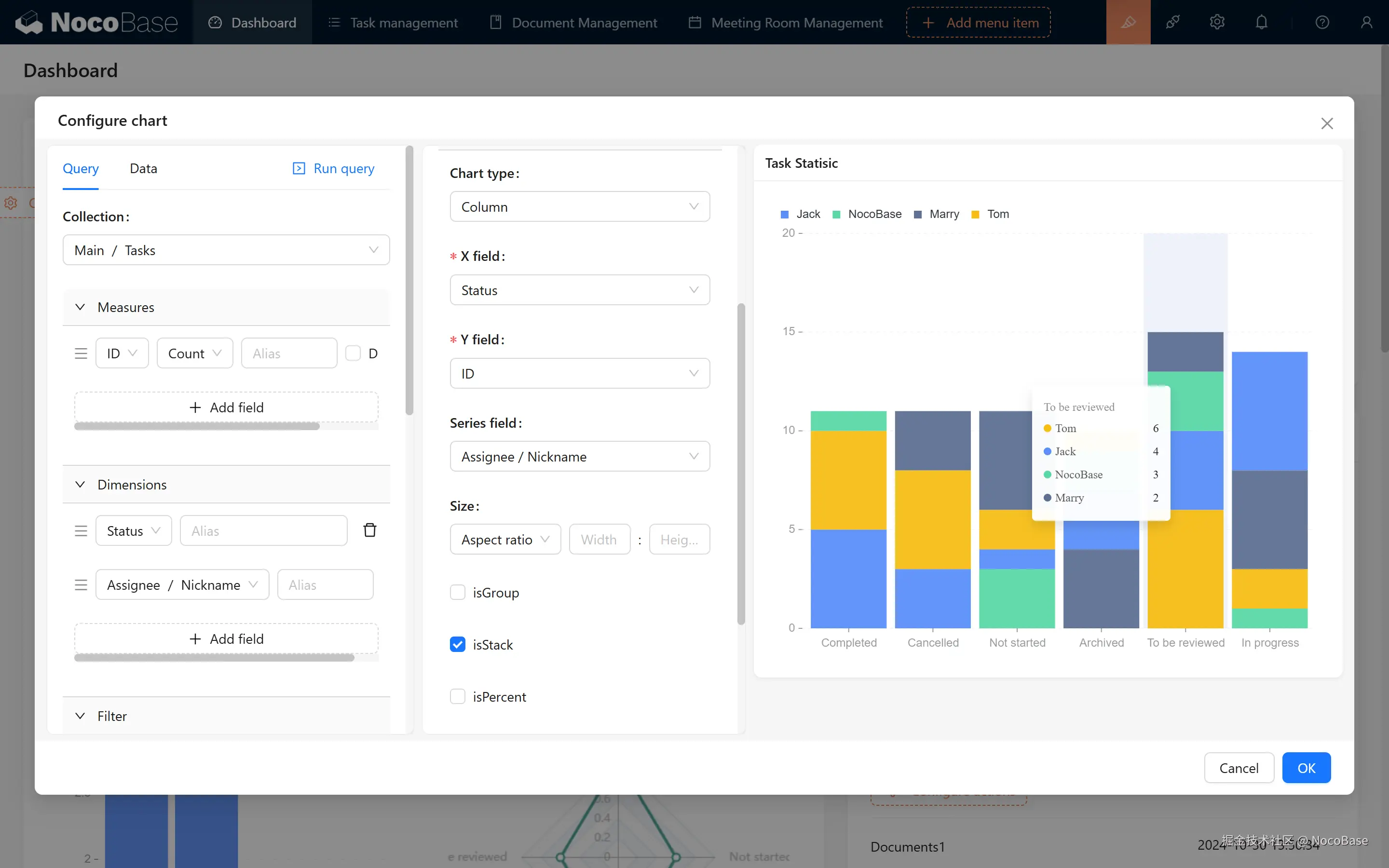Collapse the Measures section

(x=81, y=307)
